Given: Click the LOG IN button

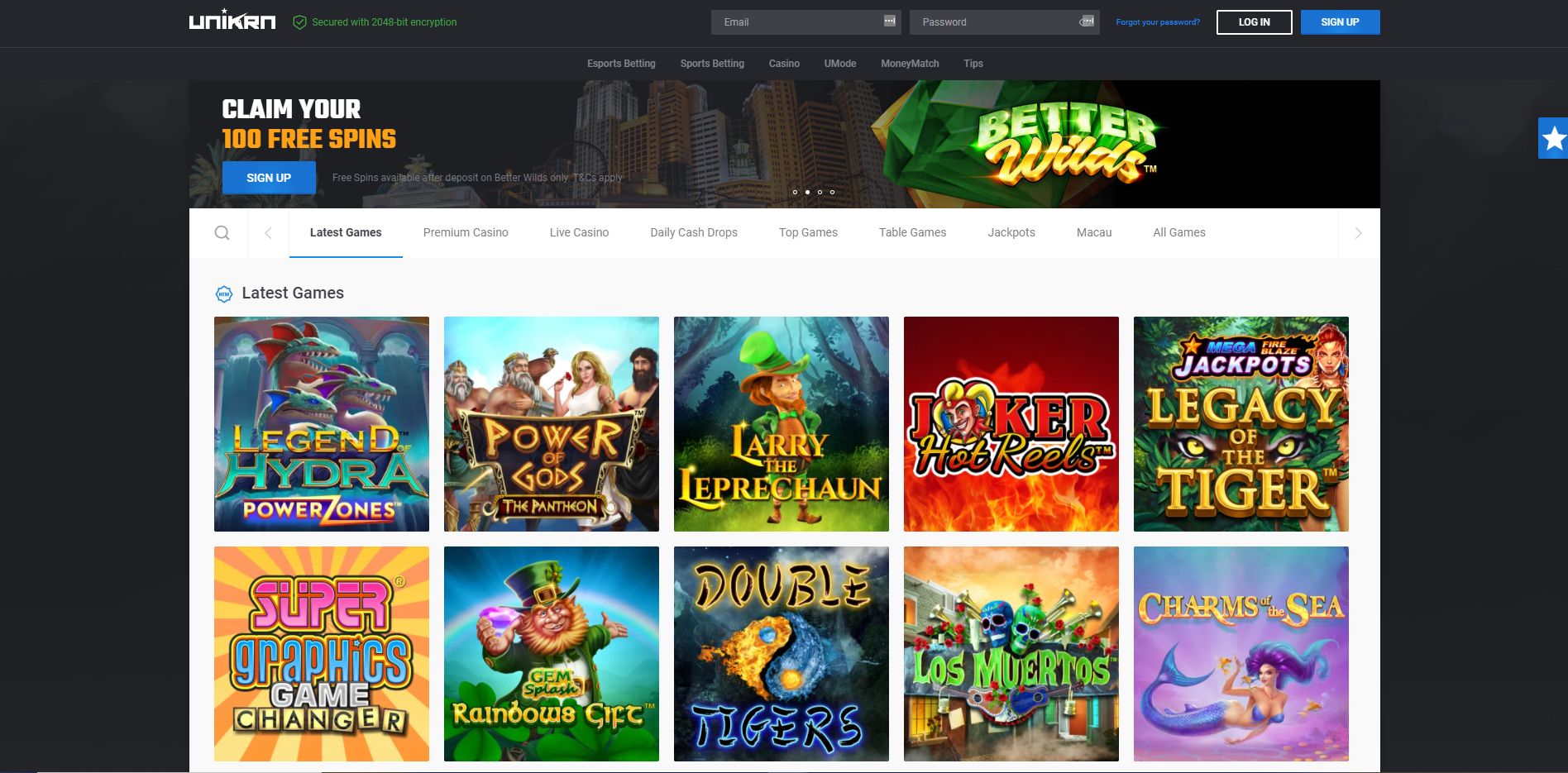Looking at the screenshot, I should [1254, 22].
